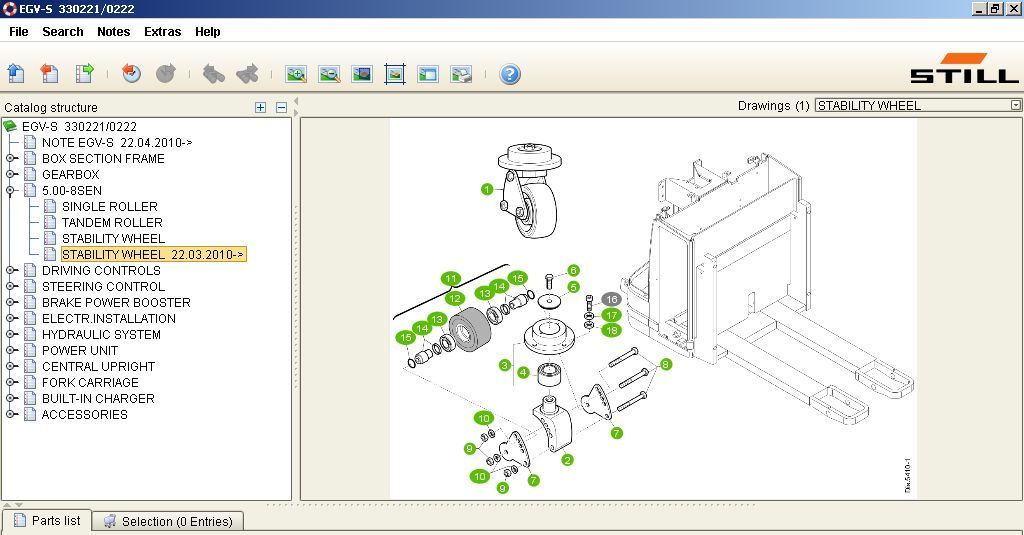Expand the DRIVING CONTROLS node
Screen dimensions: 1024x535
pos(10,270)
